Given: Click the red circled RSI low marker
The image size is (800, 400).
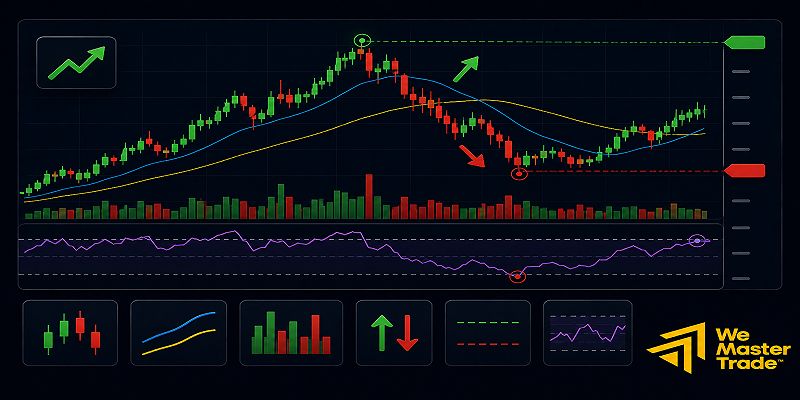Looking at the screenshot, I should [517, 276].
